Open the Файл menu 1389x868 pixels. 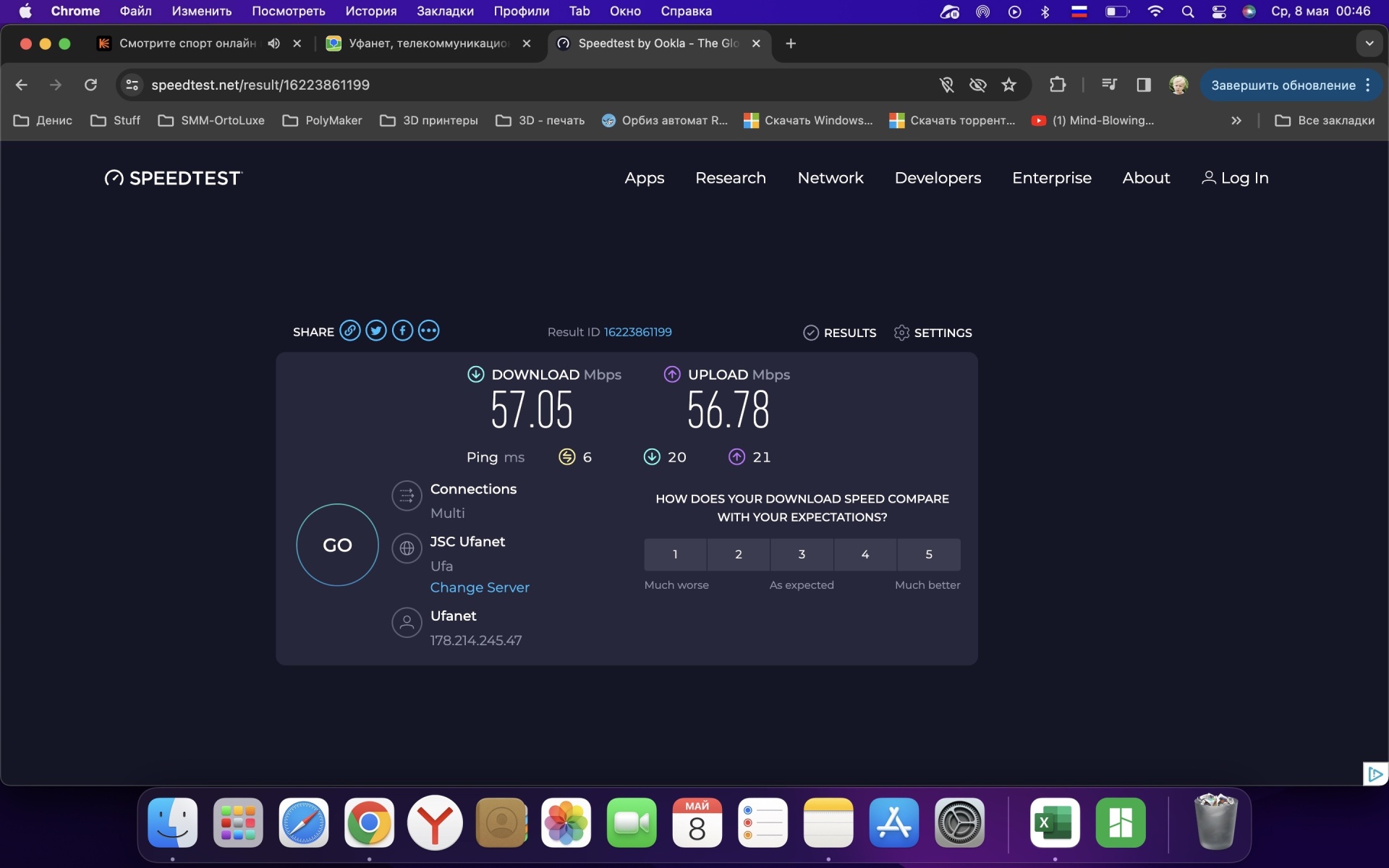pyautogui.click(x=135, y=12)
